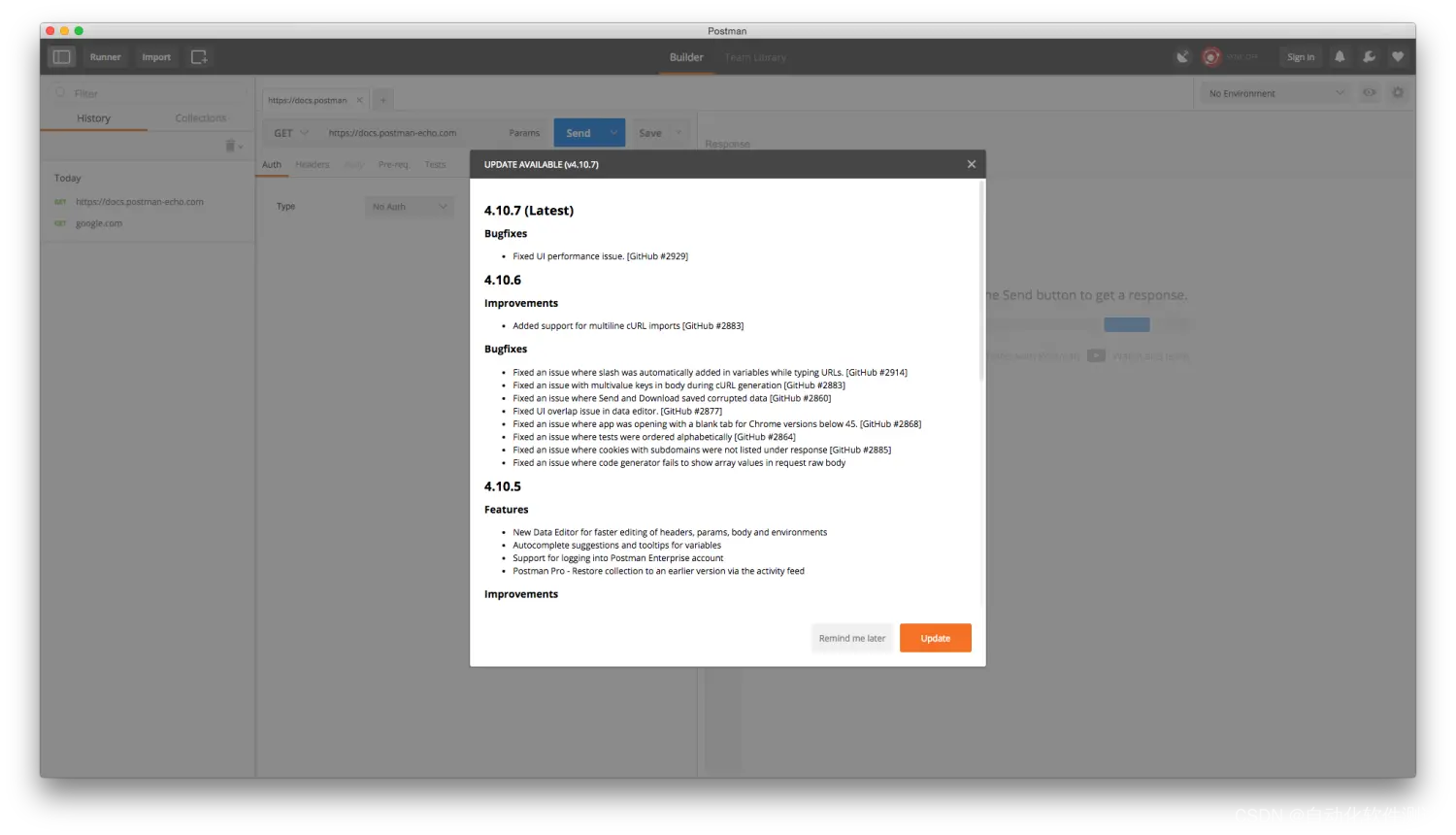
Task: Click the orange Update button
Action: pyautogui.click(x=936, y=638)
